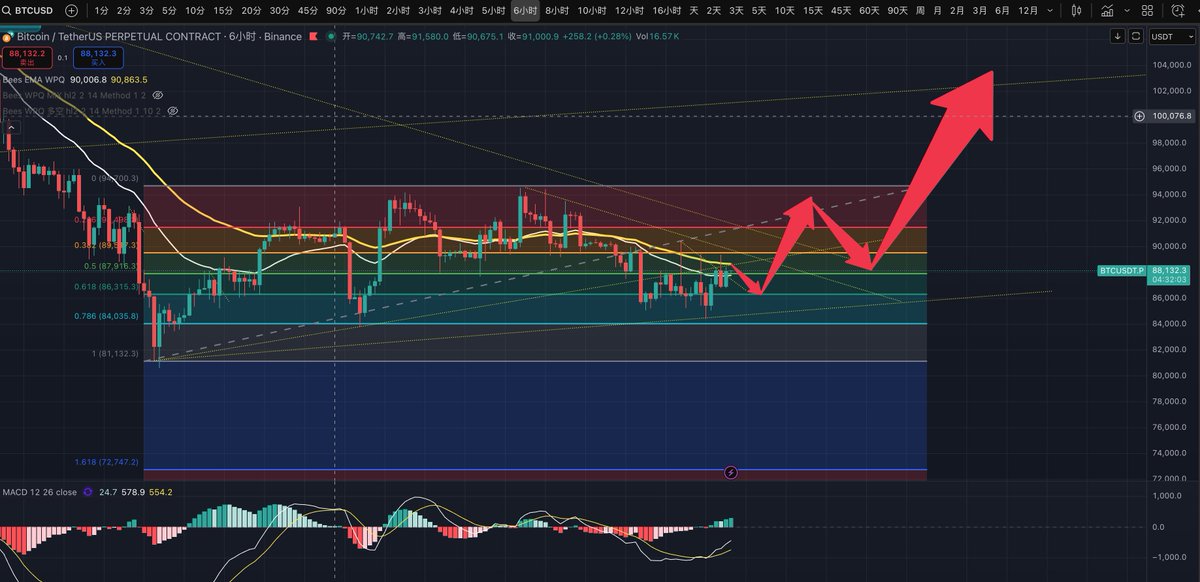This screenshot has width=1200, height=582.
Task: Select the 3分 timeframe
Action: (x=147, y=11)
